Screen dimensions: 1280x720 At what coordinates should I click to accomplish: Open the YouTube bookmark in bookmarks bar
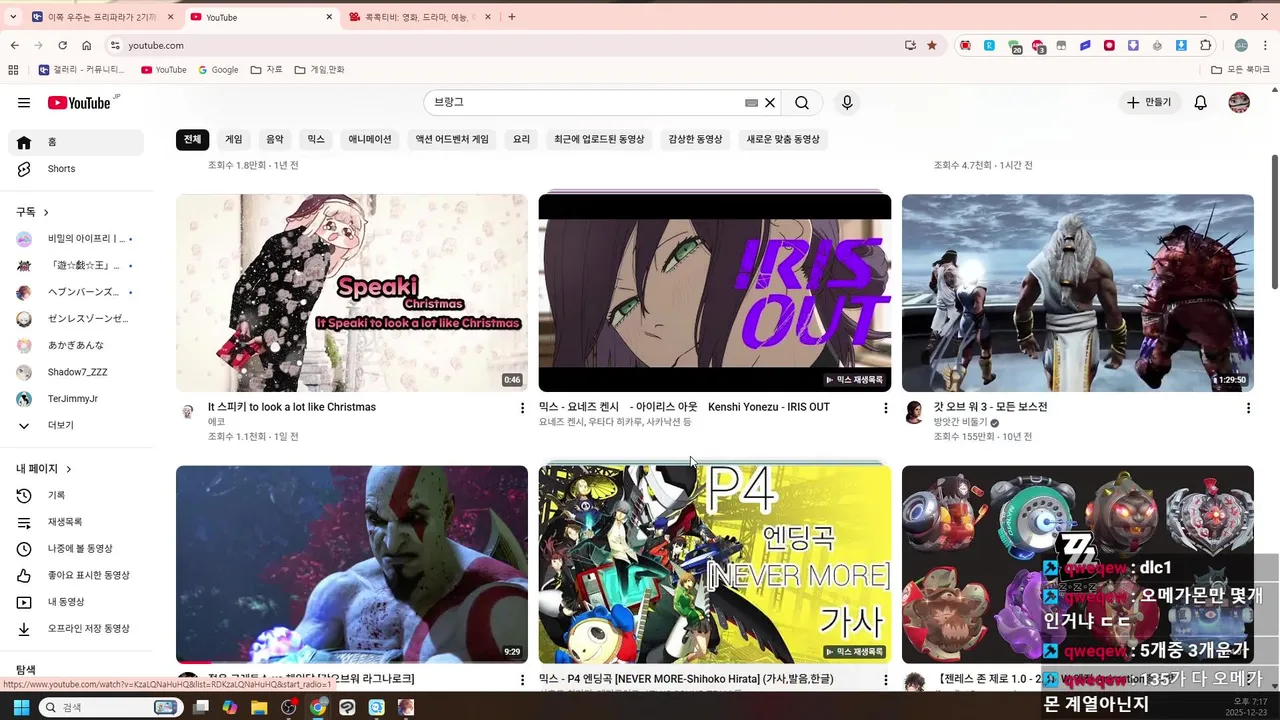(164, 70)
